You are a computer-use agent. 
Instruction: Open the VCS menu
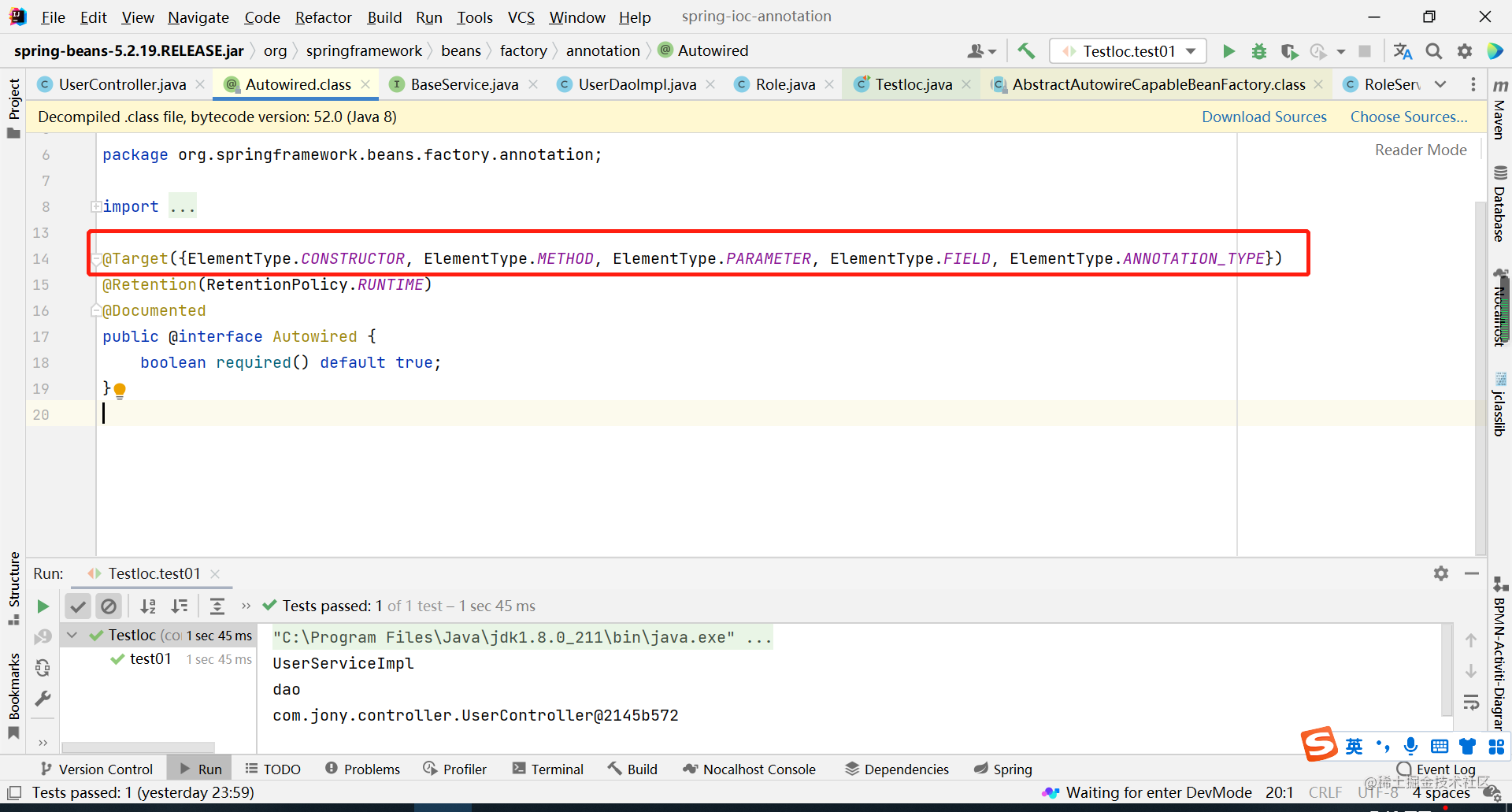(521, 17)
